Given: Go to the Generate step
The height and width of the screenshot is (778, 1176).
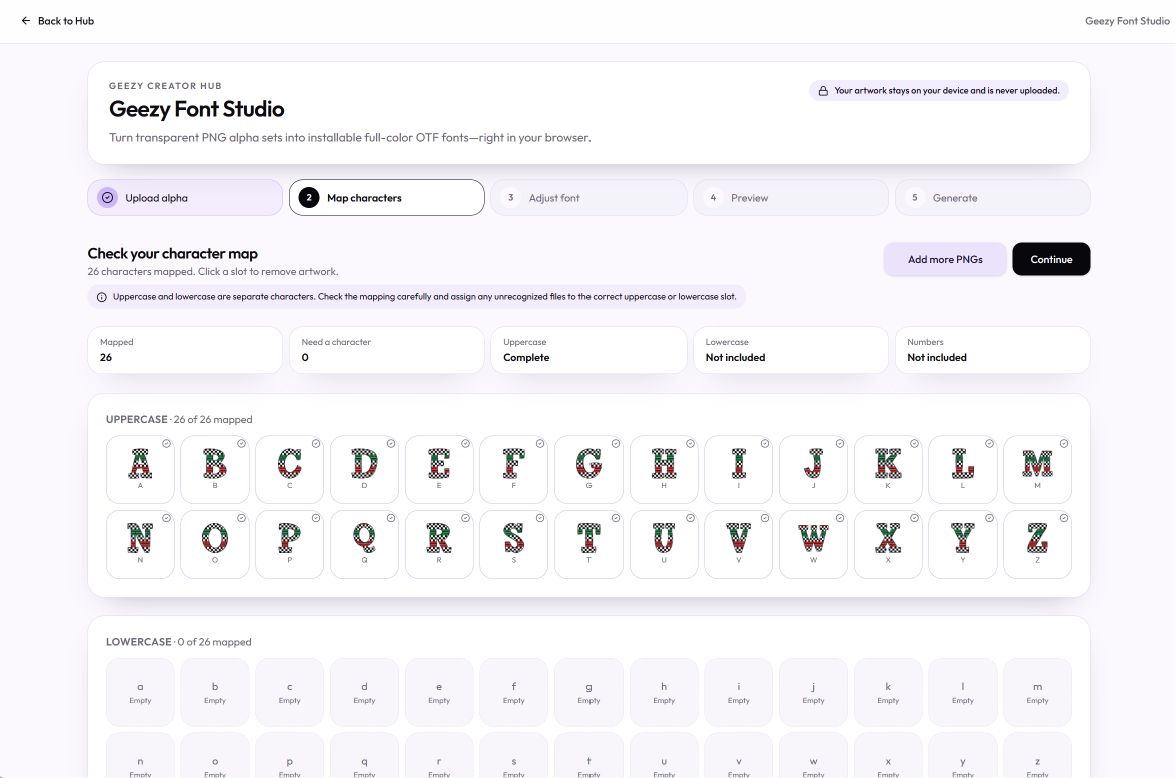Looking at the screenshot, I should 992,198.
